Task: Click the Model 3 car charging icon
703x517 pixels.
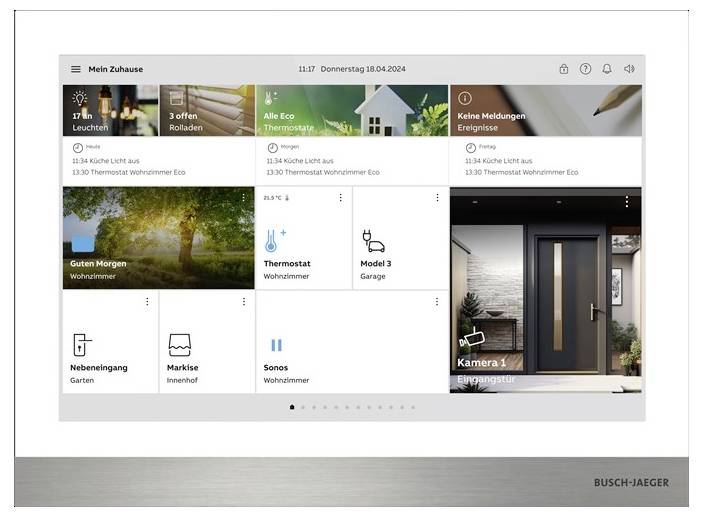Action: 372,241
